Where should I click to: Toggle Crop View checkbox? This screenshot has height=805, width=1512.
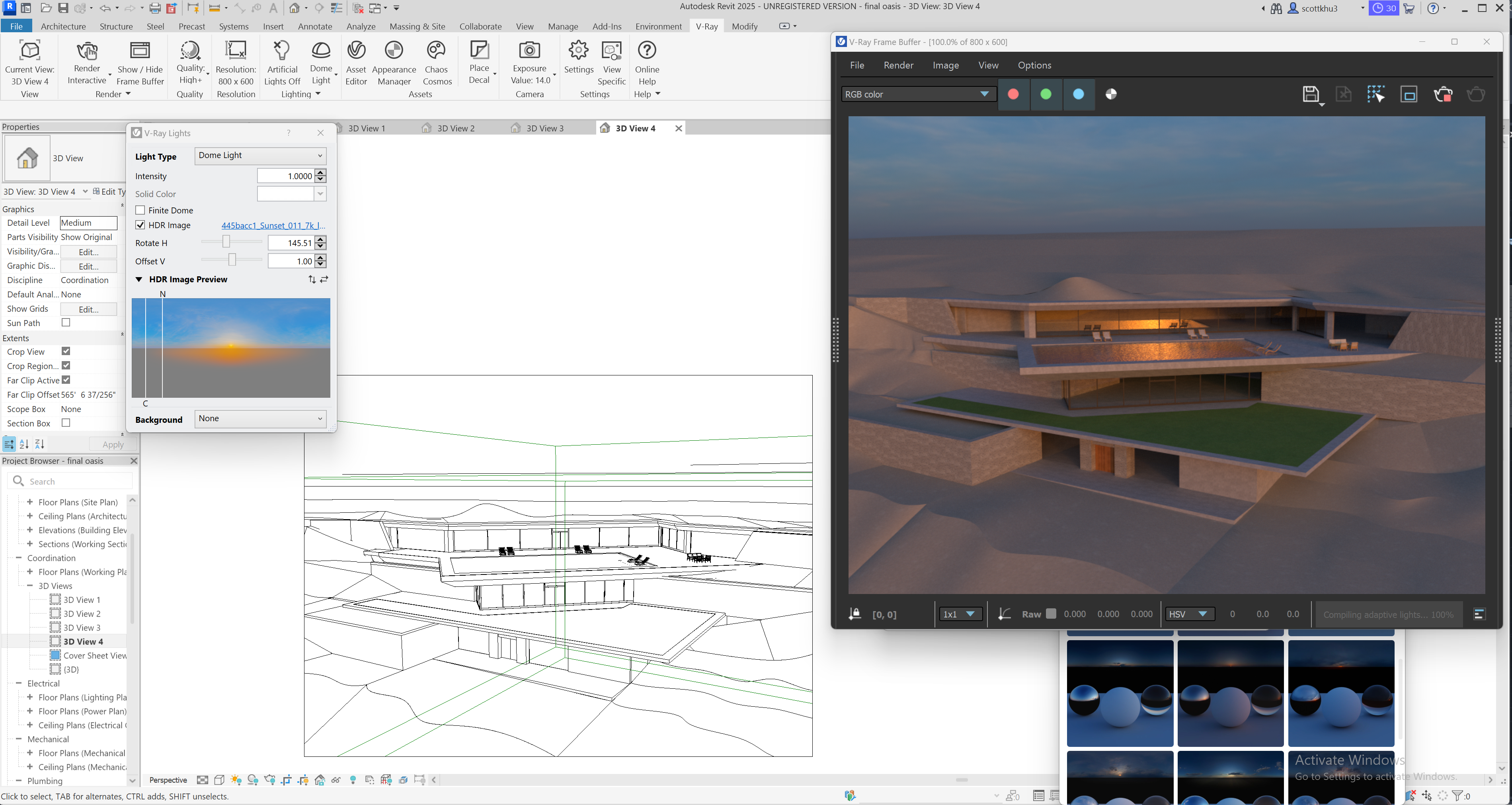pyautogui.click(x=66, y=352)
